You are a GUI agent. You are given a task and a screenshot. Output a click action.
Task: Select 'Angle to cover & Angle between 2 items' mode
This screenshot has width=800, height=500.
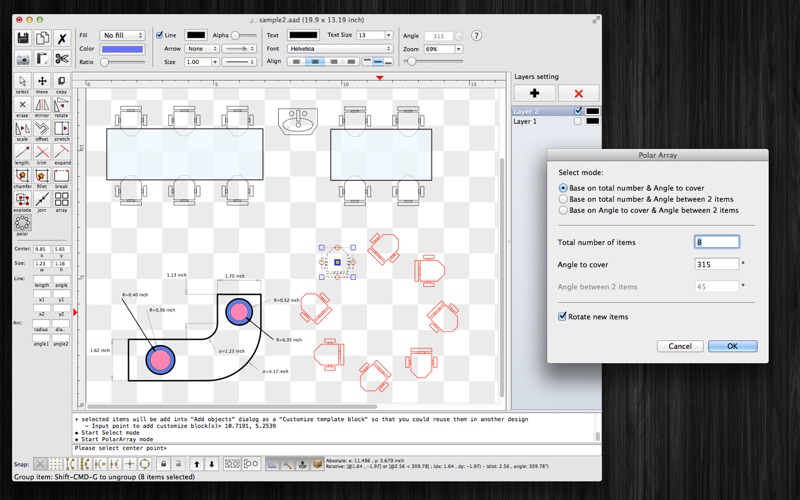563,211
